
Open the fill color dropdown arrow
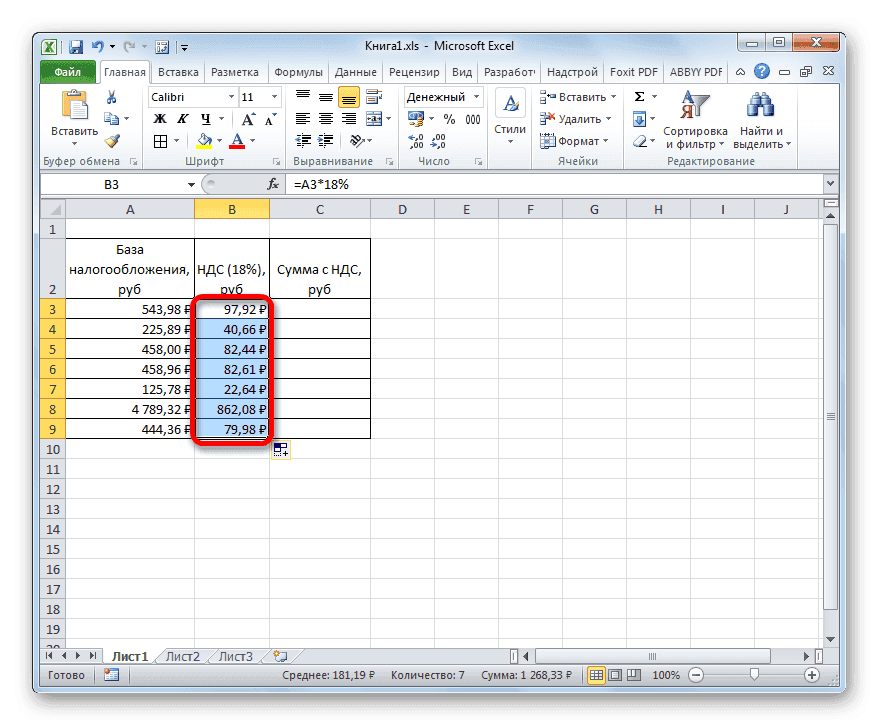pos(219,141)
